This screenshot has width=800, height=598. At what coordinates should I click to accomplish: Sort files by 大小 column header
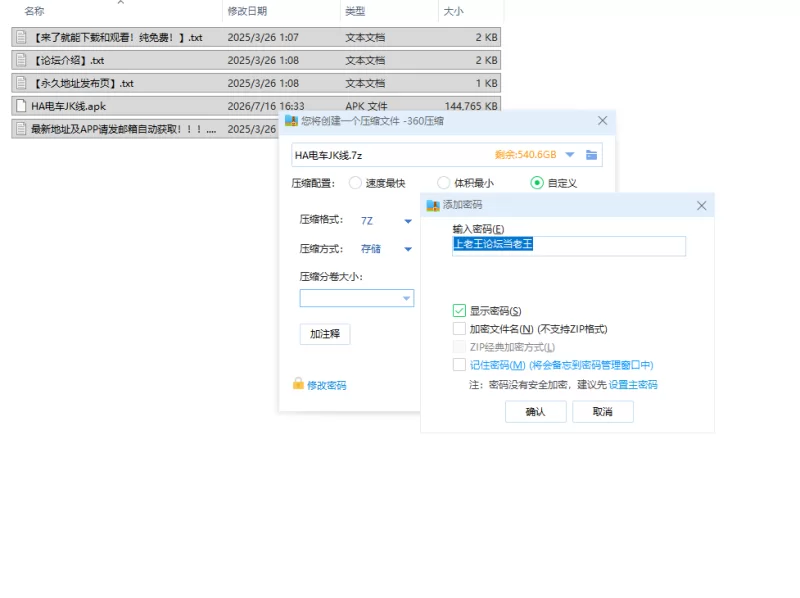454,11
